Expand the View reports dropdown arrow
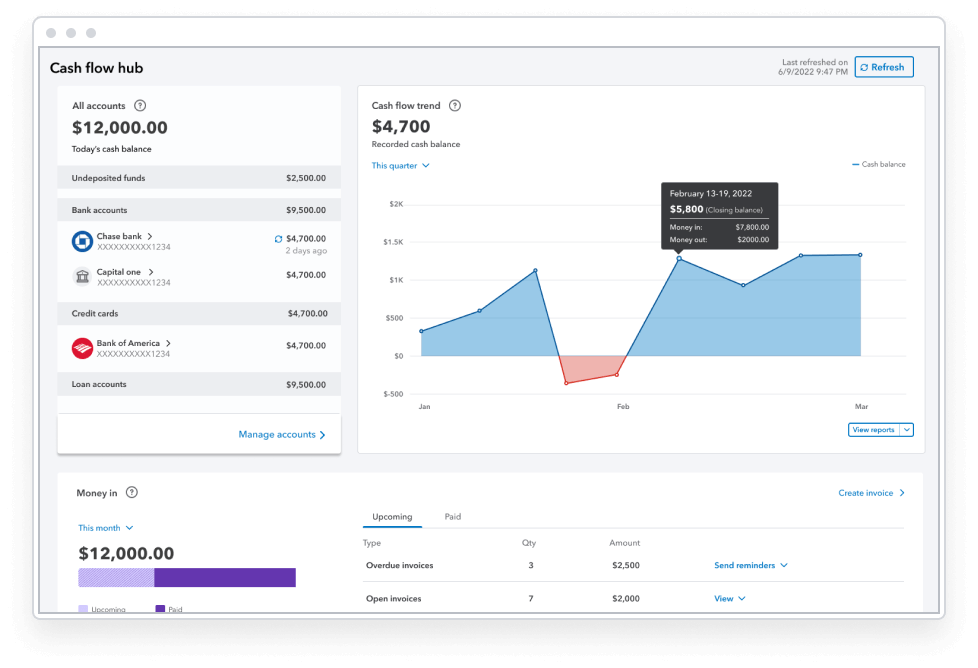This screenshot has width=978, height=668. [x=907, y=430]
